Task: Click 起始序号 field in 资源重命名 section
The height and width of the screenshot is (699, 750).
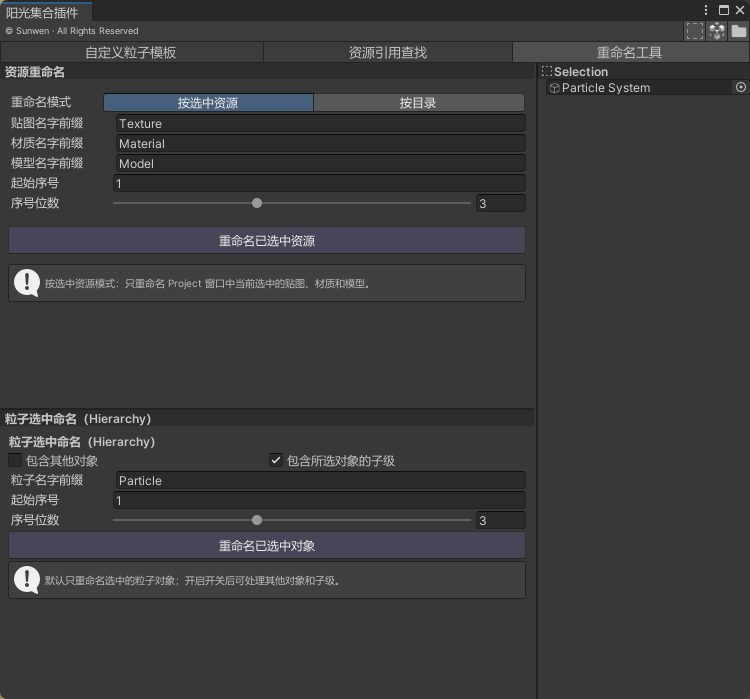Action: pos(319,183)
